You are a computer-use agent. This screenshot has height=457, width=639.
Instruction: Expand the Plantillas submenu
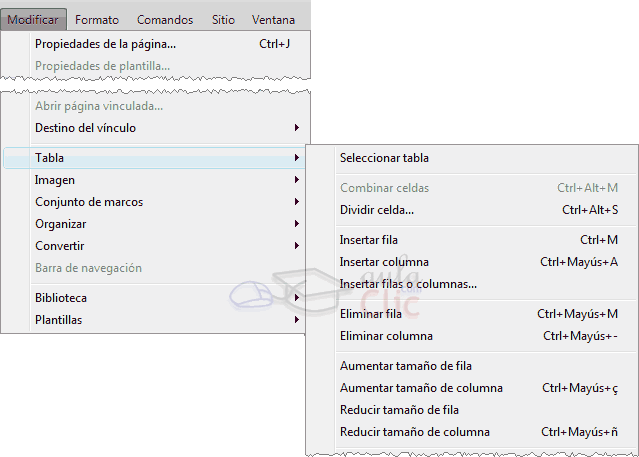click(x=58, y=320)
